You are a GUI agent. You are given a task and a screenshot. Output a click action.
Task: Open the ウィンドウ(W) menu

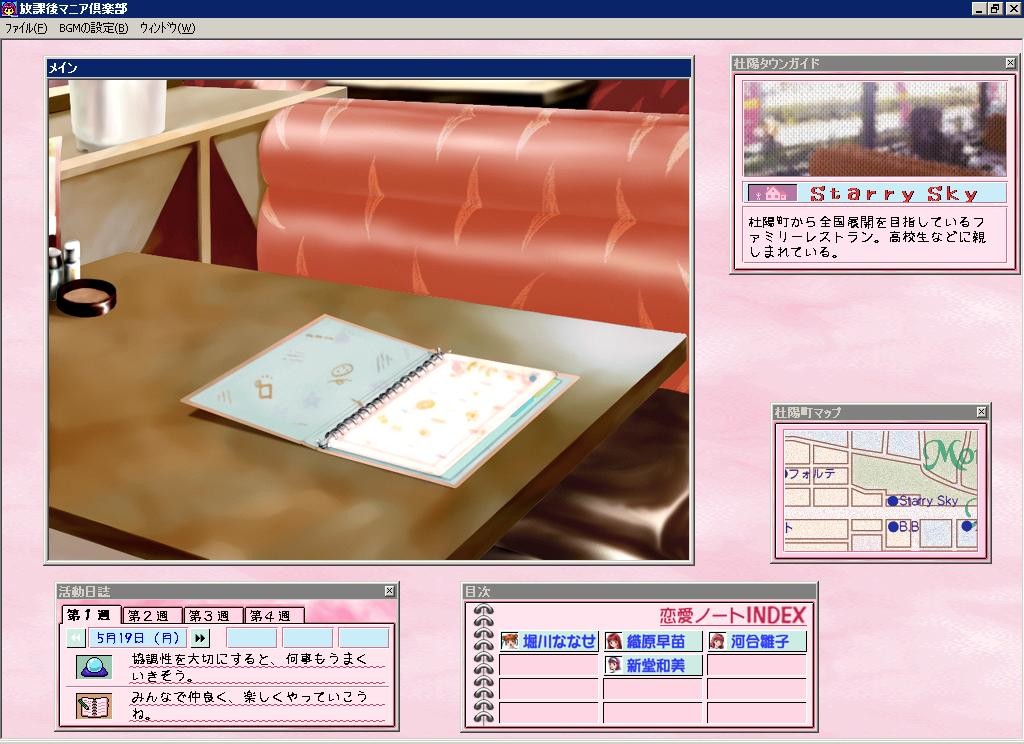click(x=167, y=28)
